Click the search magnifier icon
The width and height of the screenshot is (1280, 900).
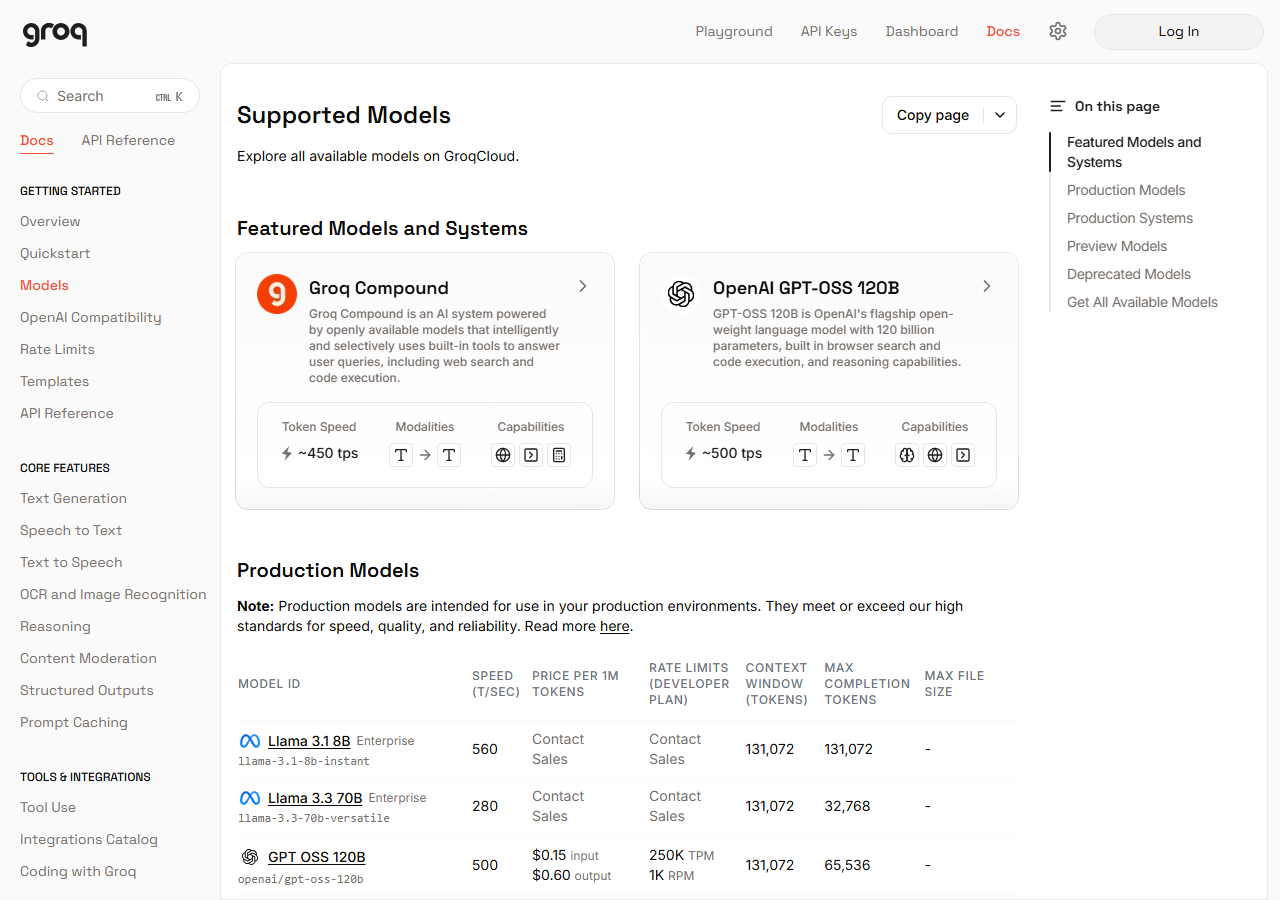click(x=43, y=96)
